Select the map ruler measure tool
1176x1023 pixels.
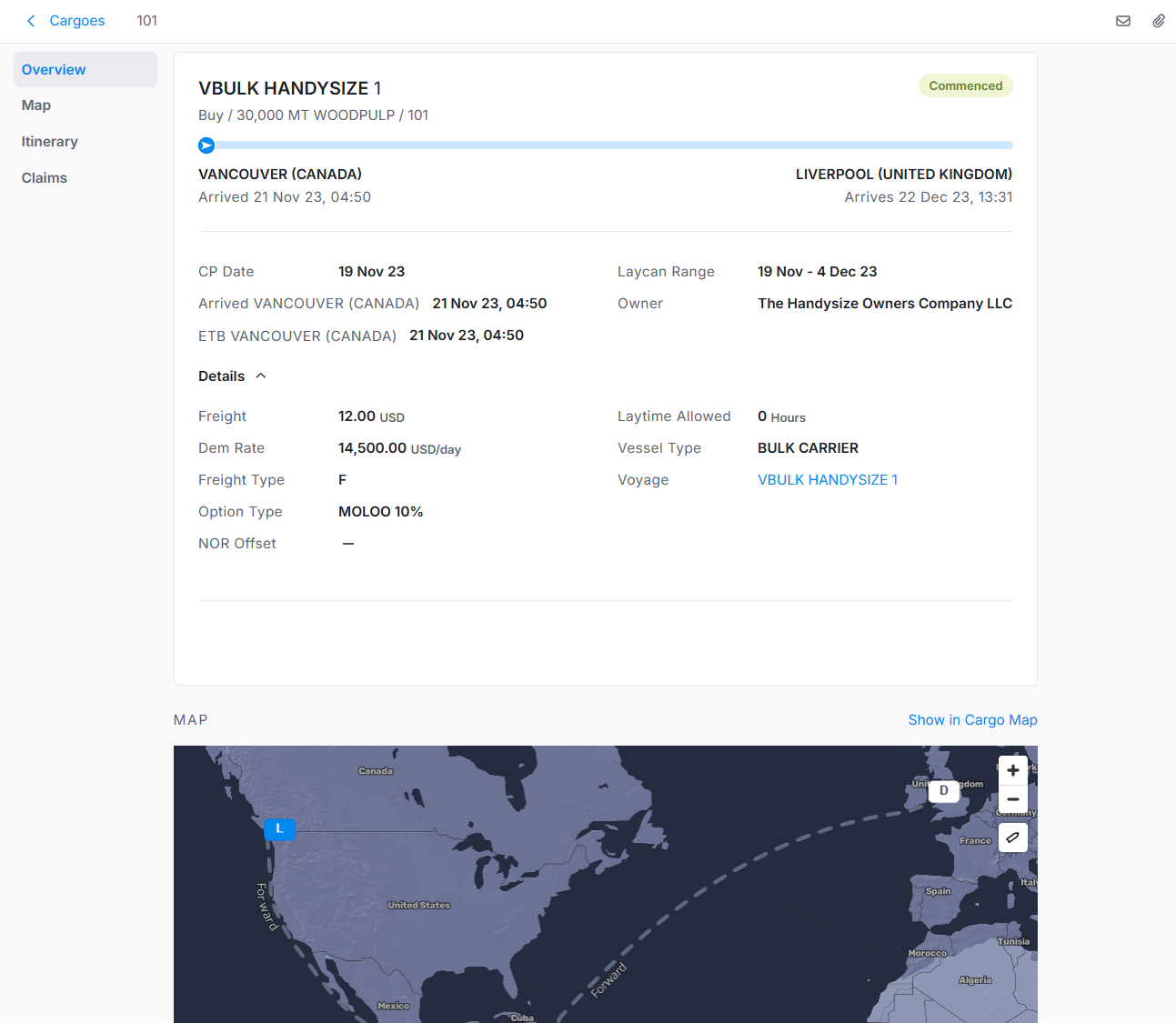[1012, 837]
